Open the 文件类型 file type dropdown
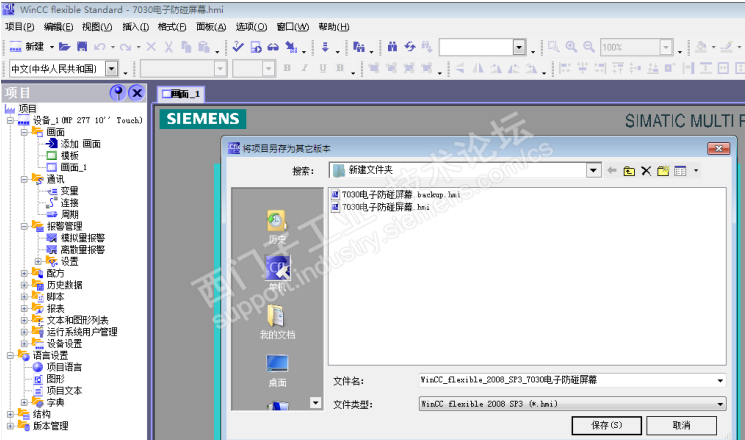This screenshot has height=440, width=745. tap(720, 404)
